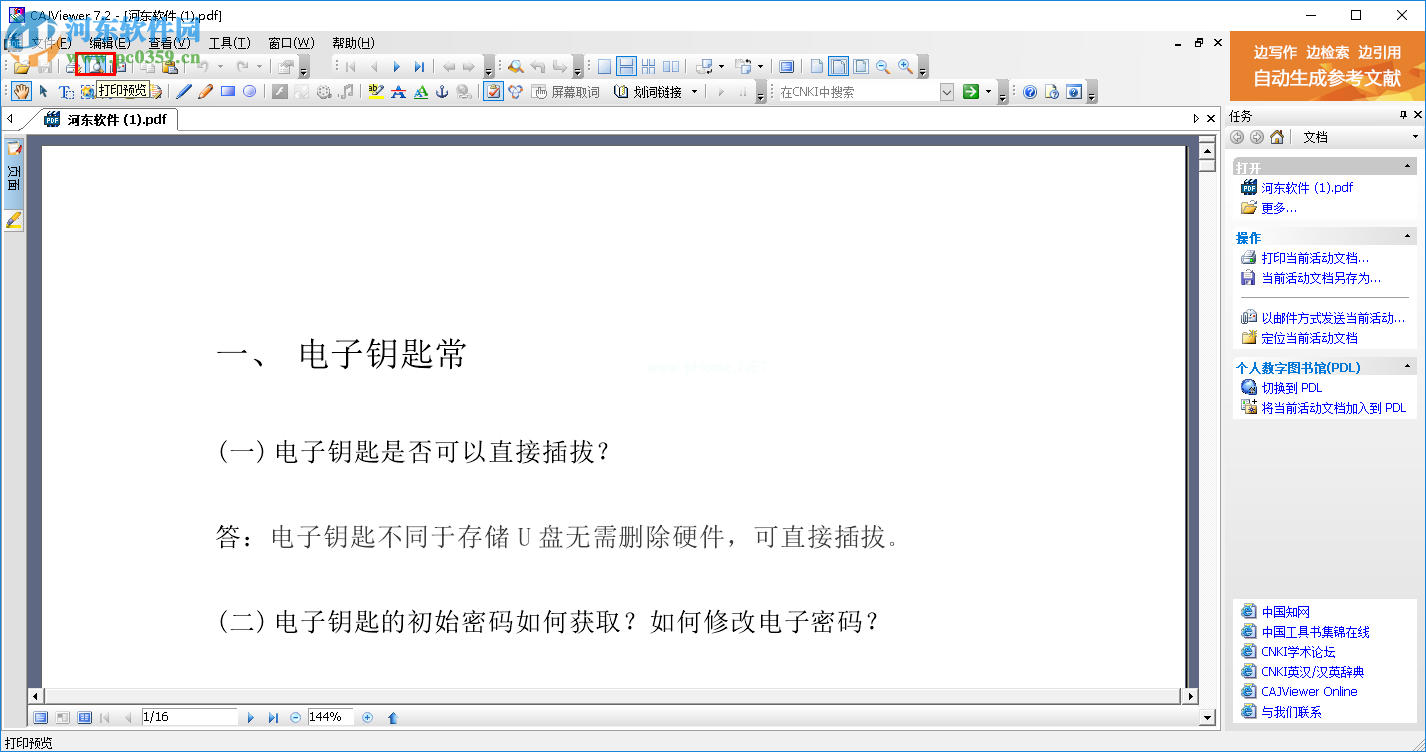This screenshot has height=752, width=1426.
Task: Open the CNKI学术论坛 link
Action: [1298, 652]
